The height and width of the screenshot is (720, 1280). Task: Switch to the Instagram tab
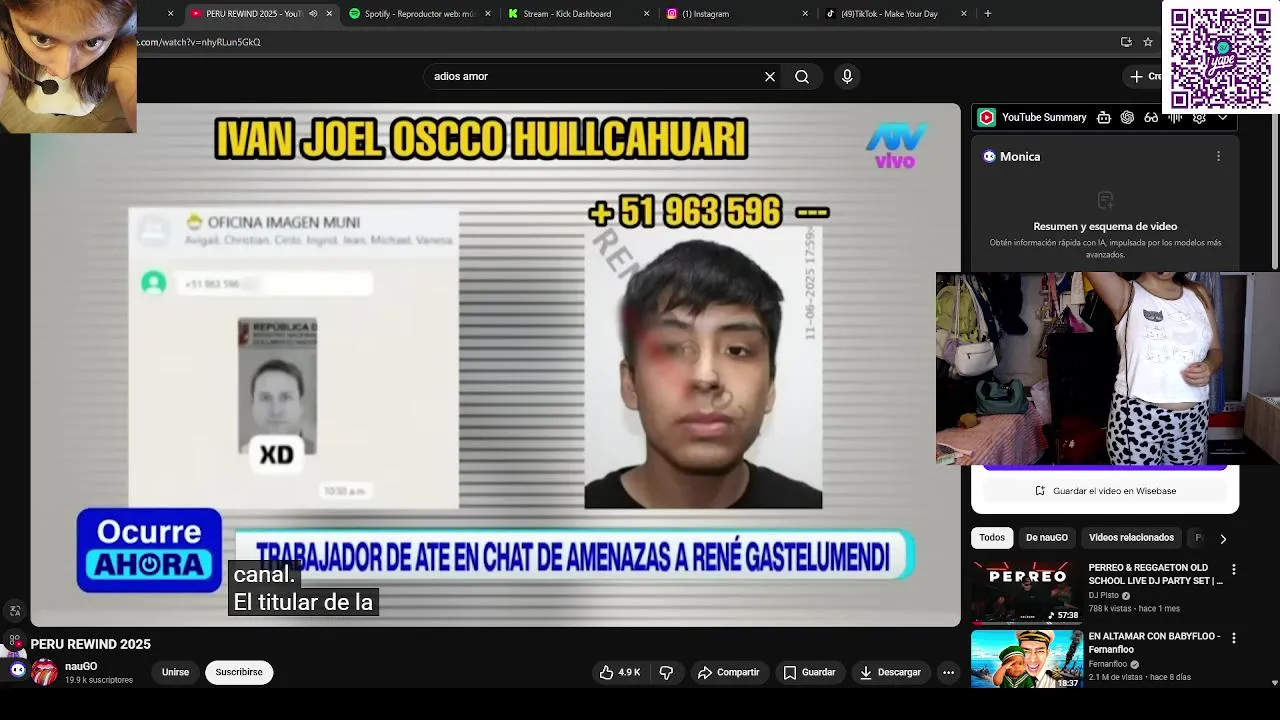(736, 14)
